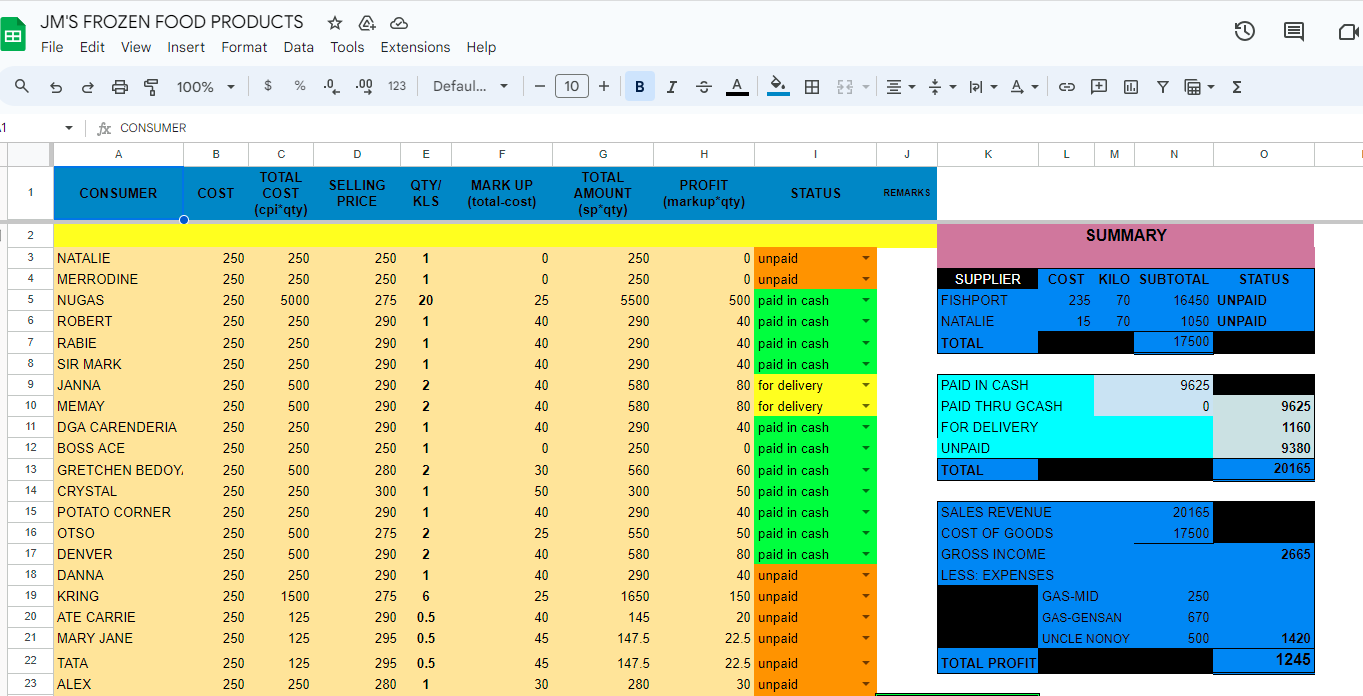Increase font size with plus button
Screen dimensions: 1363x696
coord(604,87)
